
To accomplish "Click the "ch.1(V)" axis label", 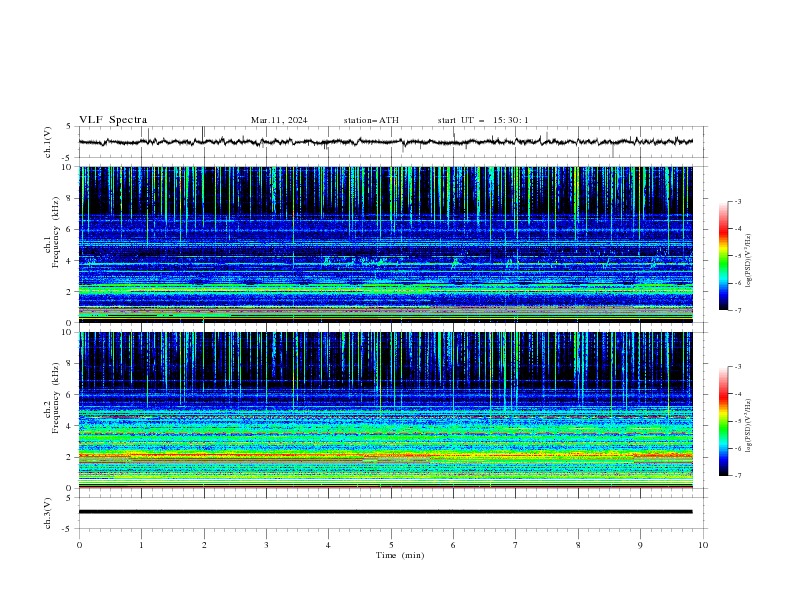I will pyautogui.click(x=48, y=142).
